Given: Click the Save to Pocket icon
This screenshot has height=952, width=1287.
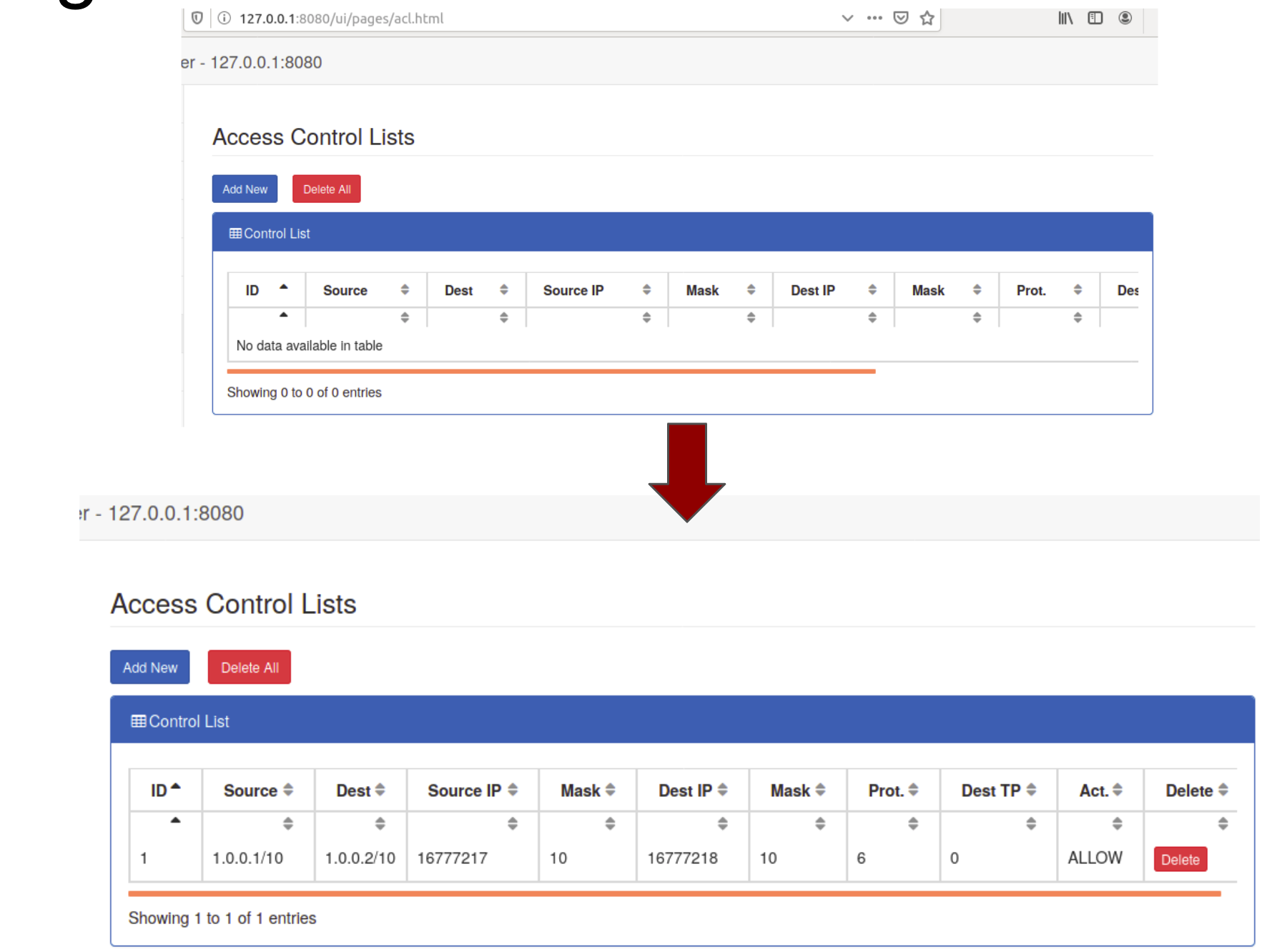Looking at the screenshot, I should click(x=900, y=18).
